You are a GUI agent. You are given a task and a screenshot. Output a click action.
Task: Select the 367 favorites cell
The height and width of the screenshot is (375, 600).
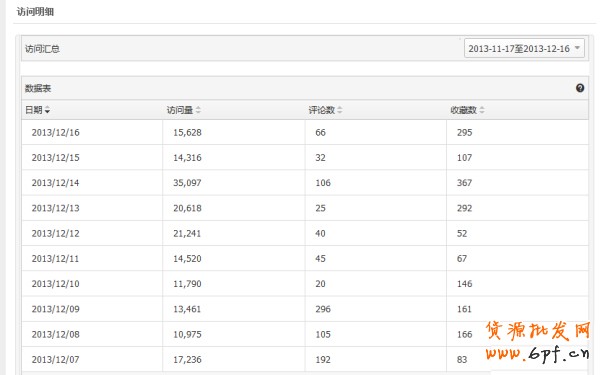(465, 183)
